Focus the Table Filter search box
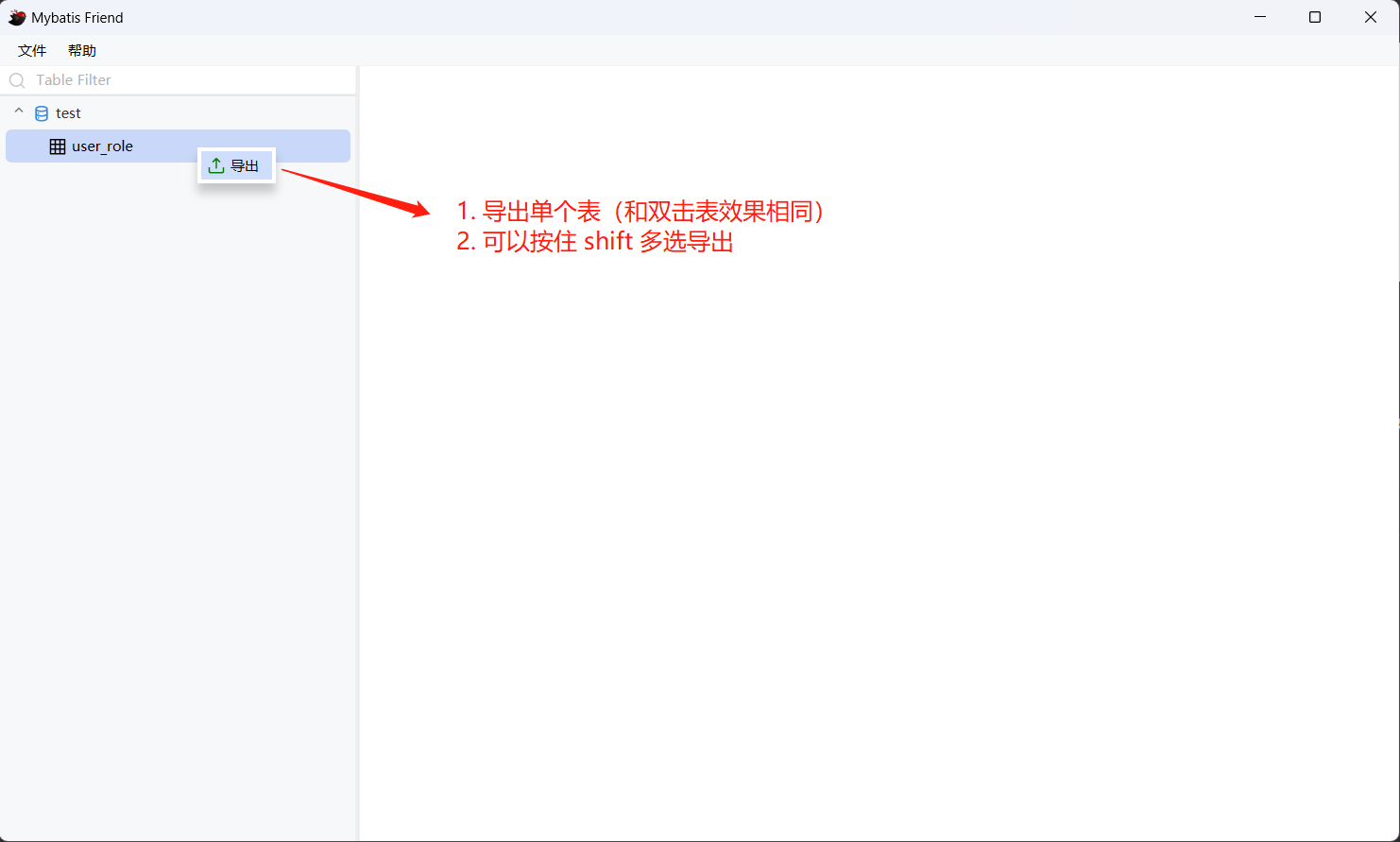1400x842 pixels. pyautogui.click(x=179, y=80)
